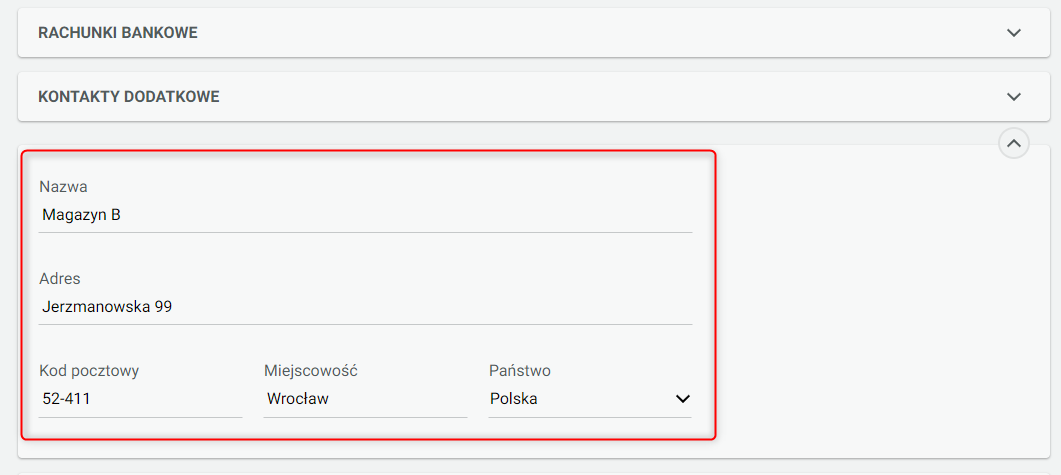Collapse the address section with the round up-arrow button
The height and width of the screenshot is (475, 1061).
pyautogui.click(x=1014, y=144)
